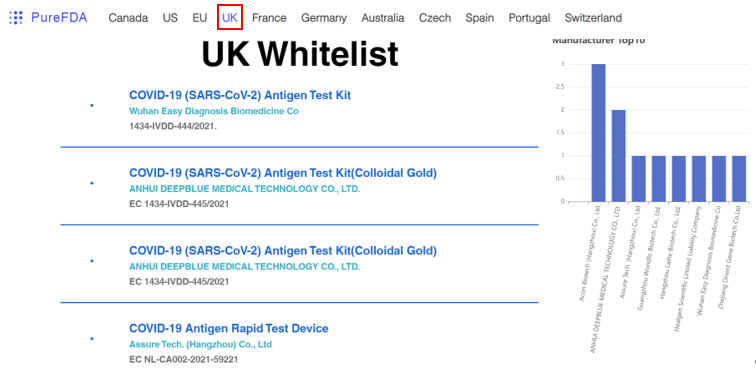Open the Czech navigation item
Image resolution: width=756 pixels, height=371 pixels.
pyautogui.click(x=435, y=18)
